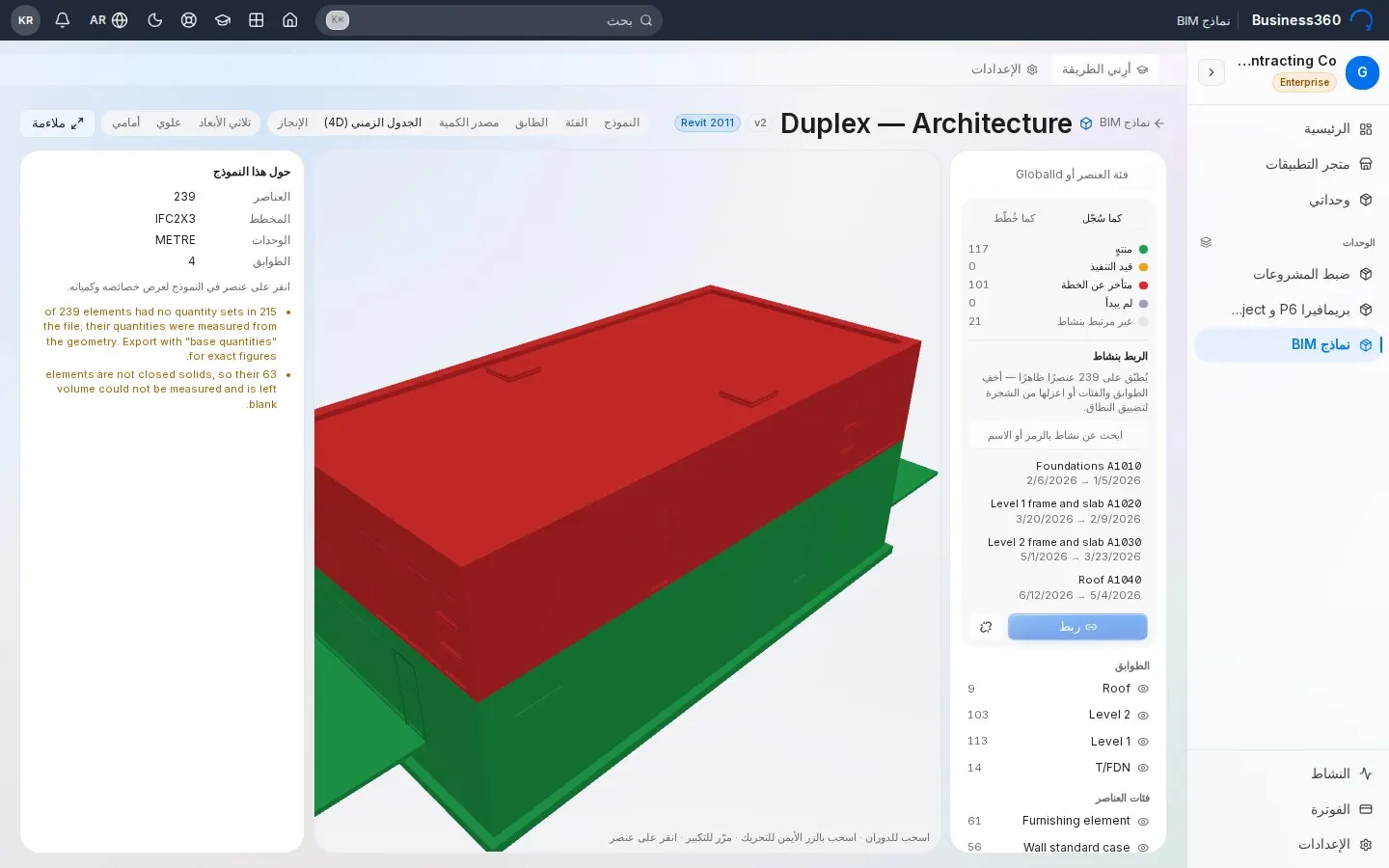Switch language via AR globe

click(x=109, y=20)
